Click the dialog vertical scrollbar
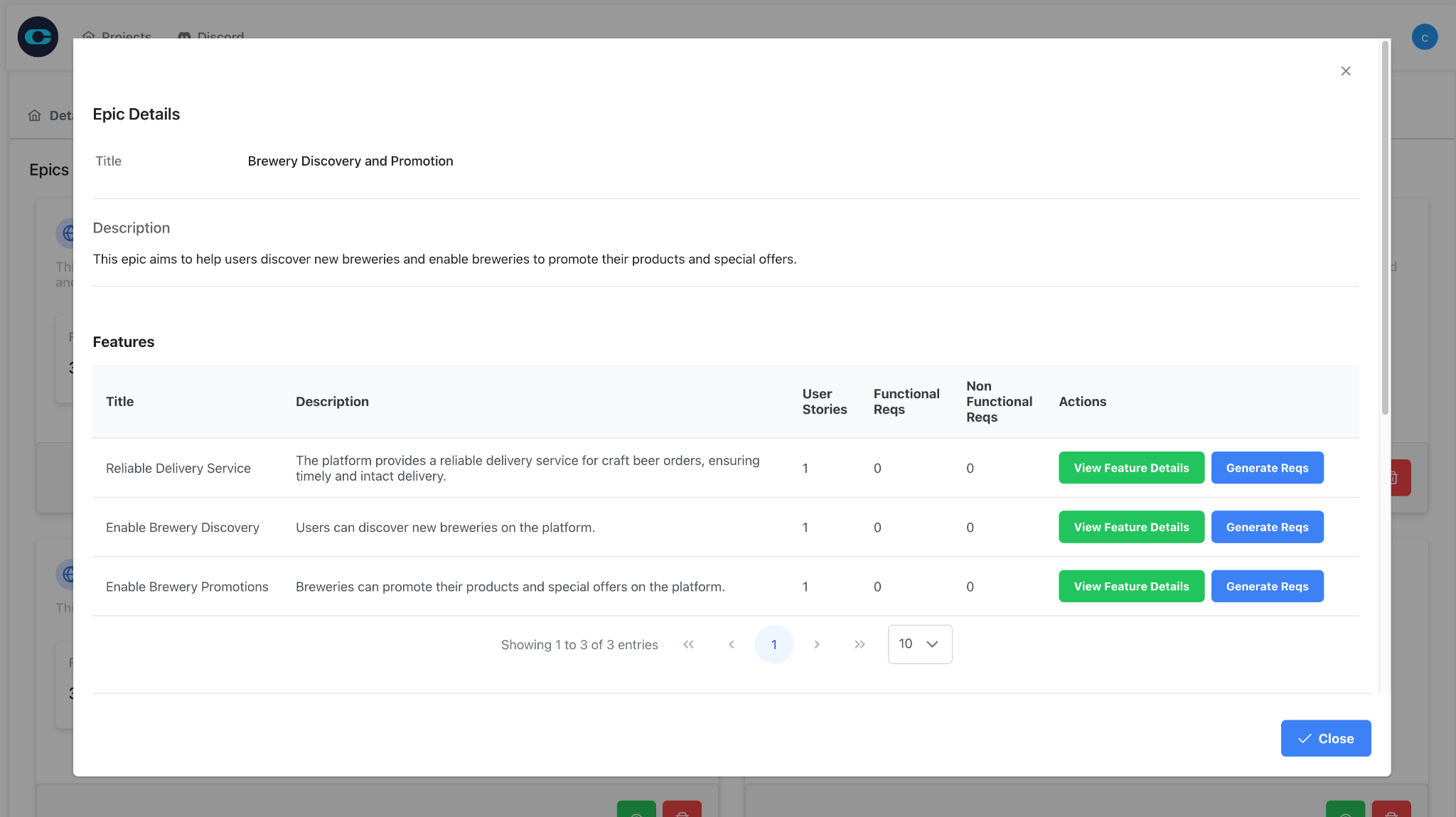This screenshot has height=817, width=1456. click(x=1384, y=228)
